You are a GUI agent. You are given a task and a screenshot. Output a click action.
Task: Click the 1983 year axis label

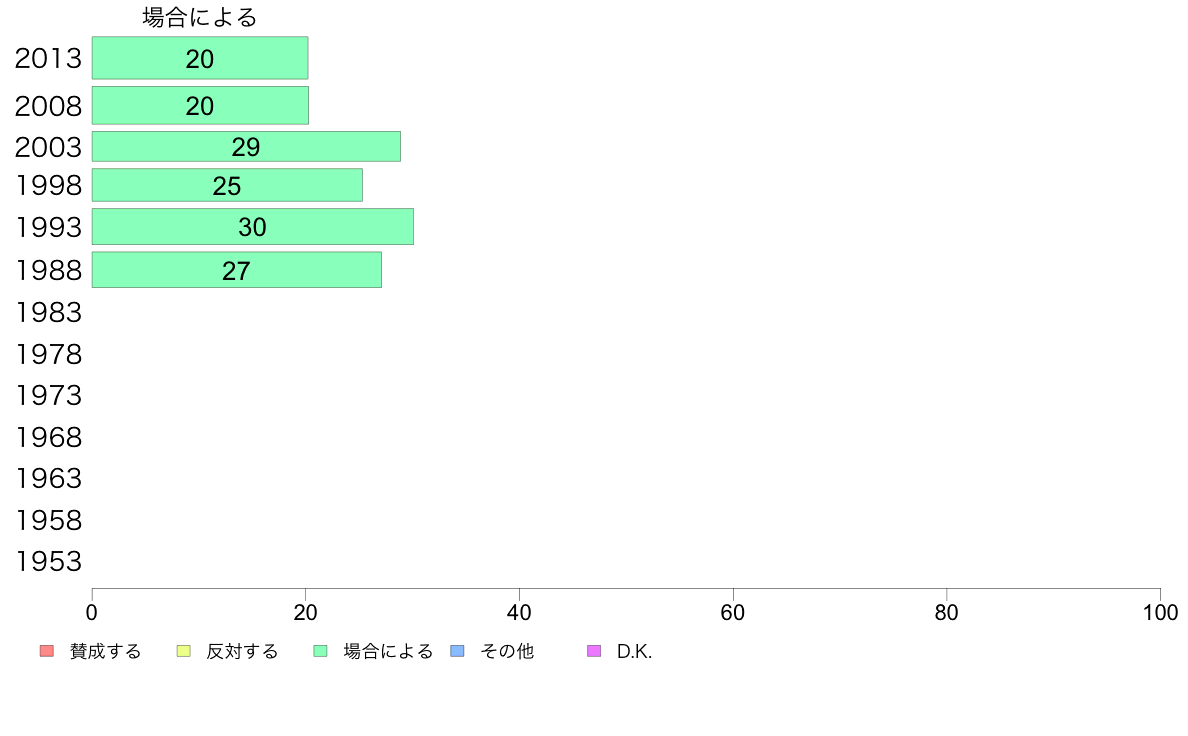point(48,312)
